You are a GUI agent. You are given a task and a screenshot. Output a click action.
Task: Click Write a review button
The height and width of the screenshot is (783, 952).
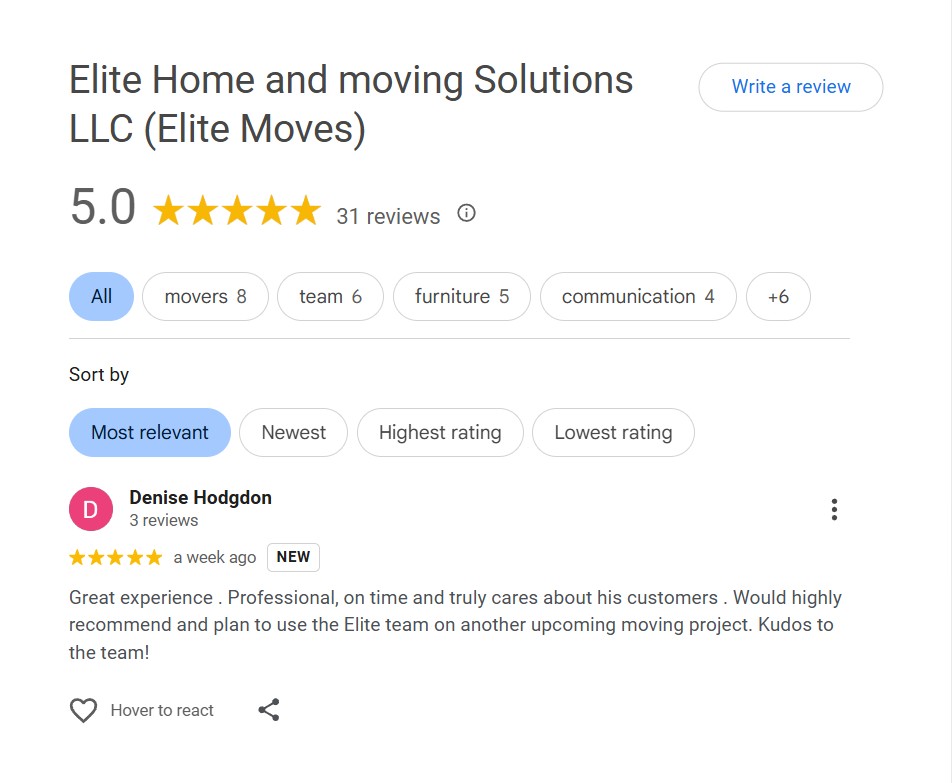tap(790, 87)
